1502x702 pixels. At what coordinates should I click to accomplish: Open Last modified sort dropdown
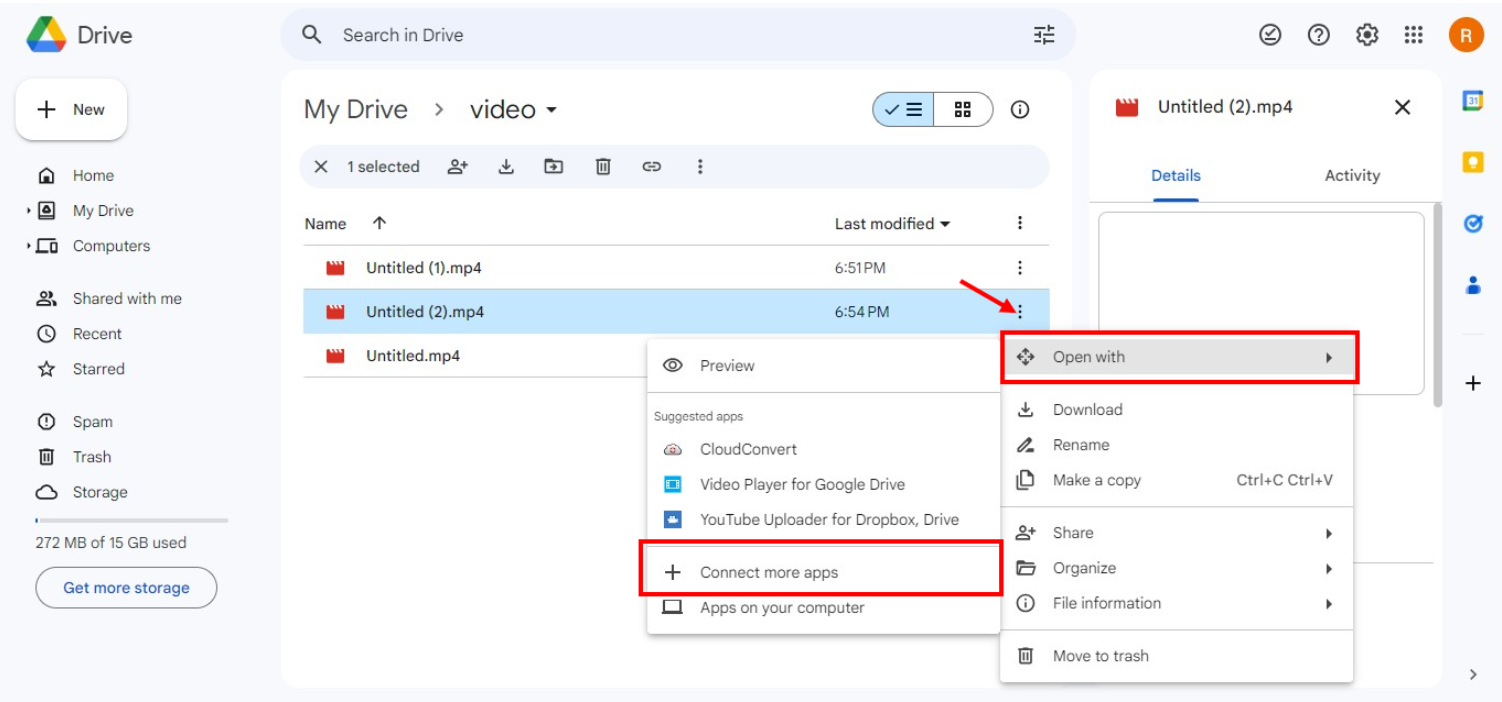click(x=892, y=224)
